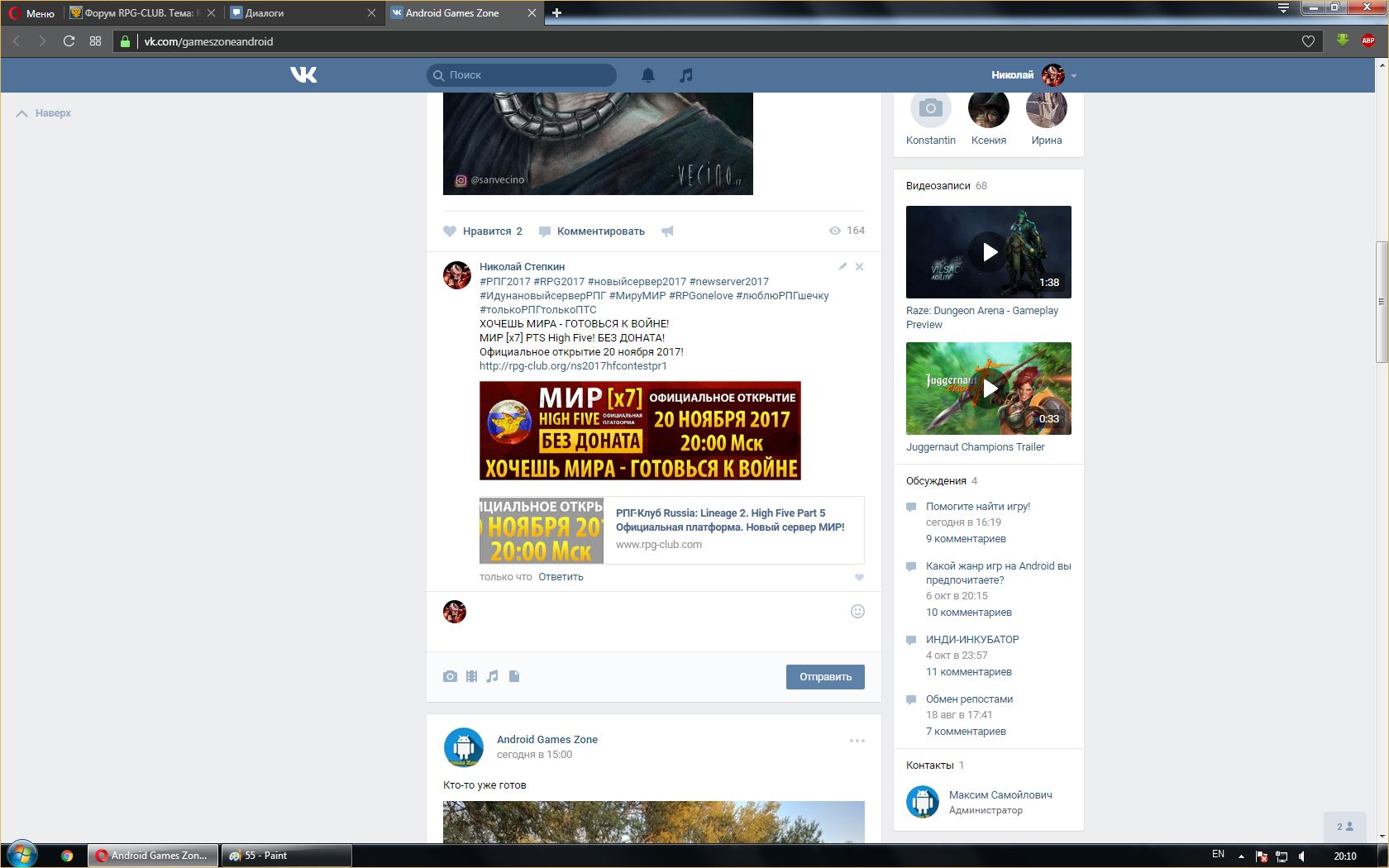Viewport: 1389px width, 868px height.
Task: Go back with the browser back arrow
Action: click(17, 41)
